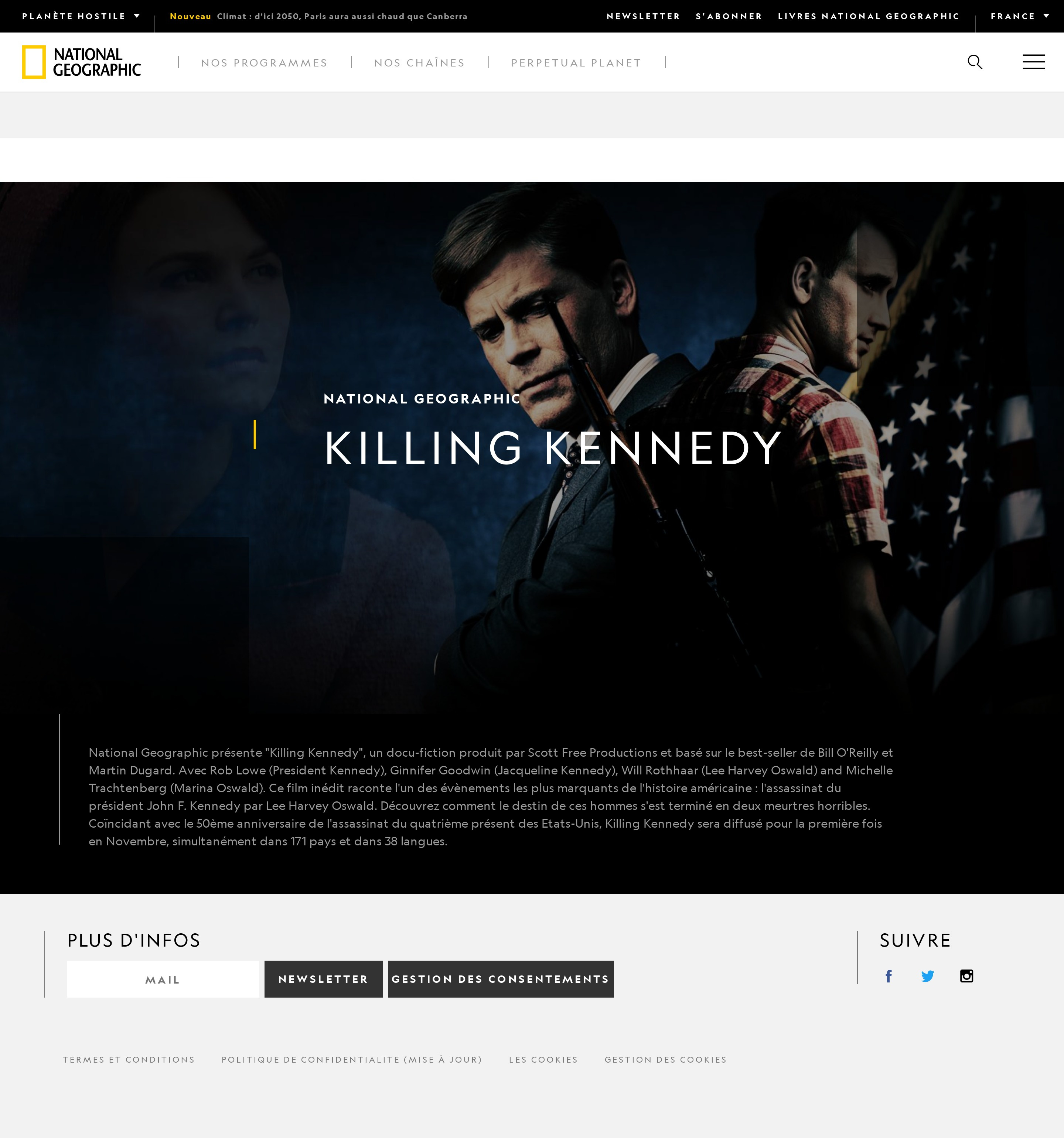Open the Instagram follow icon
1064x1138 pixels.
click(966, 976)
